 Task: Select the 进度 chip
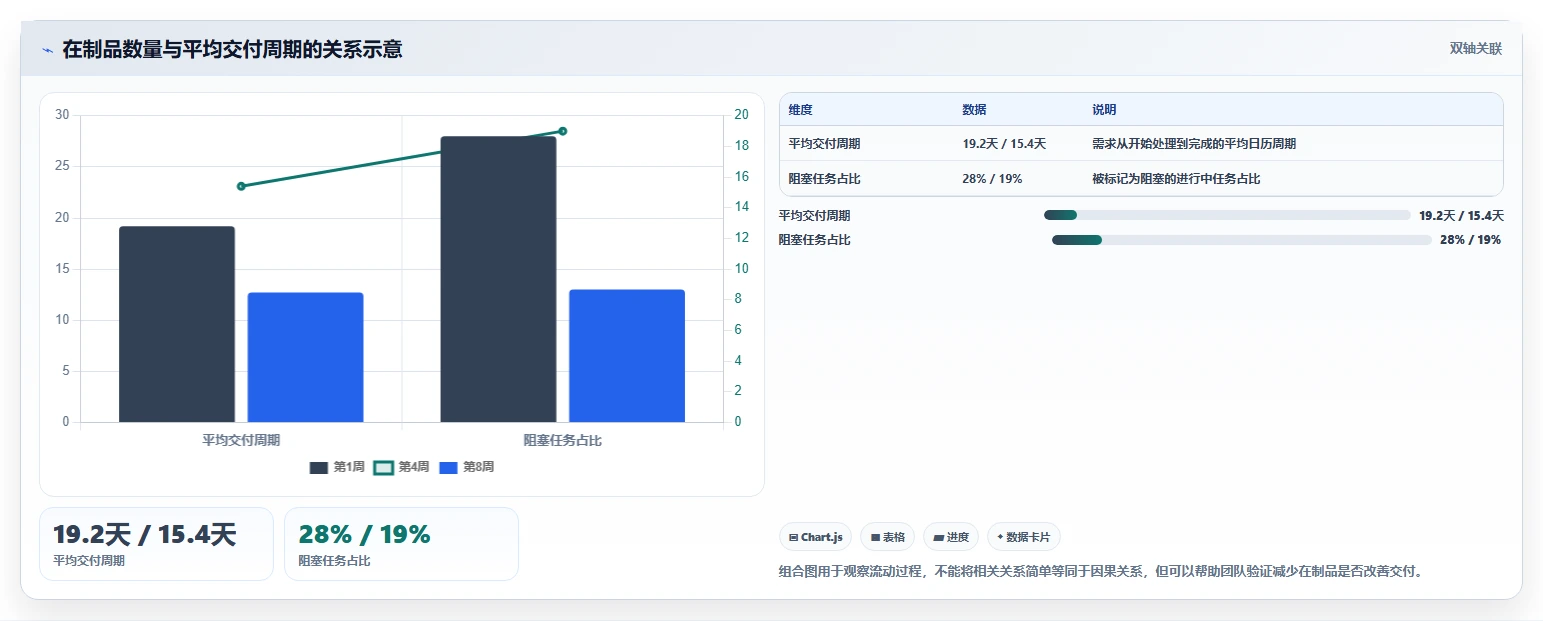click(951, 537)
